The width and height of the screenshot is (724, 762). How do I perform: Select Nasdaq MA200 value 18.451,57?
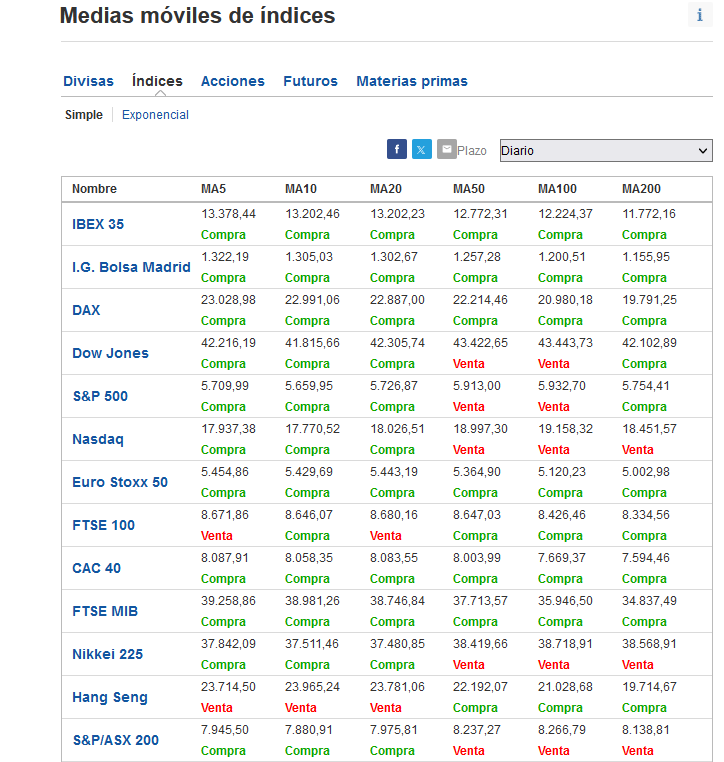(649, 429)
